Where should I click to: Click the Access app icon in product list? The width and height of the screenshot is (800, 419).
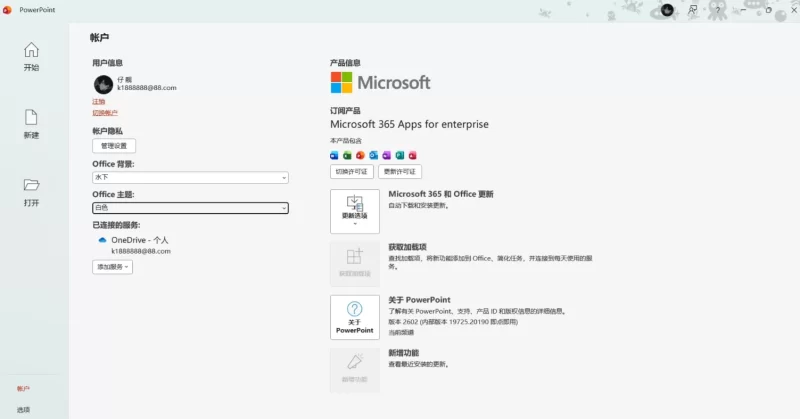tap(413, 155)
